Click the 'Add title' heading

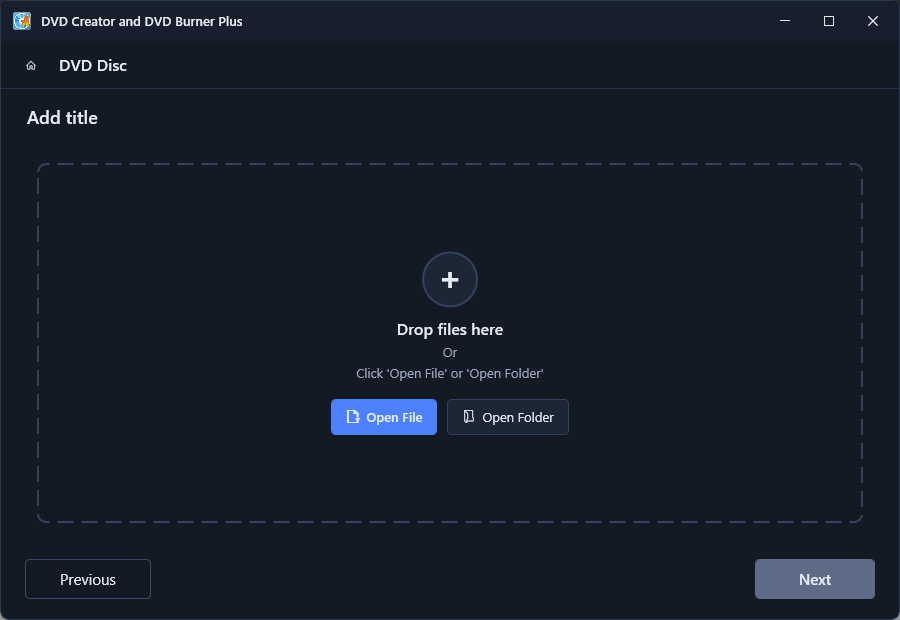[62, 118]
